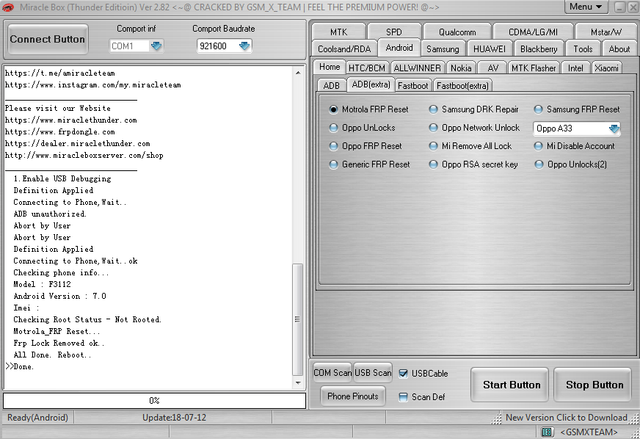Switch to the Coolsand/RDA tab

[344, 49]
